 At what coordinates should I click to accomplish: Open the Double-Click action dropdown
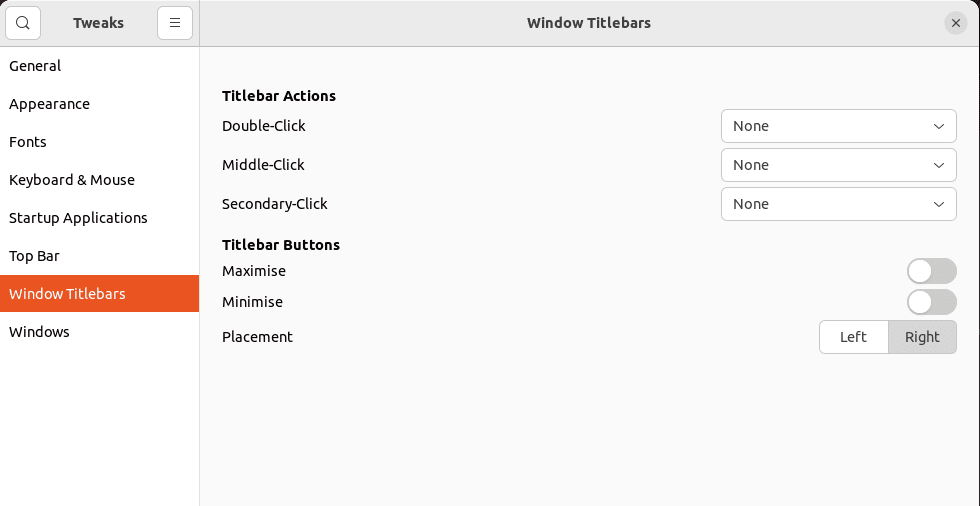coord(838,126)
